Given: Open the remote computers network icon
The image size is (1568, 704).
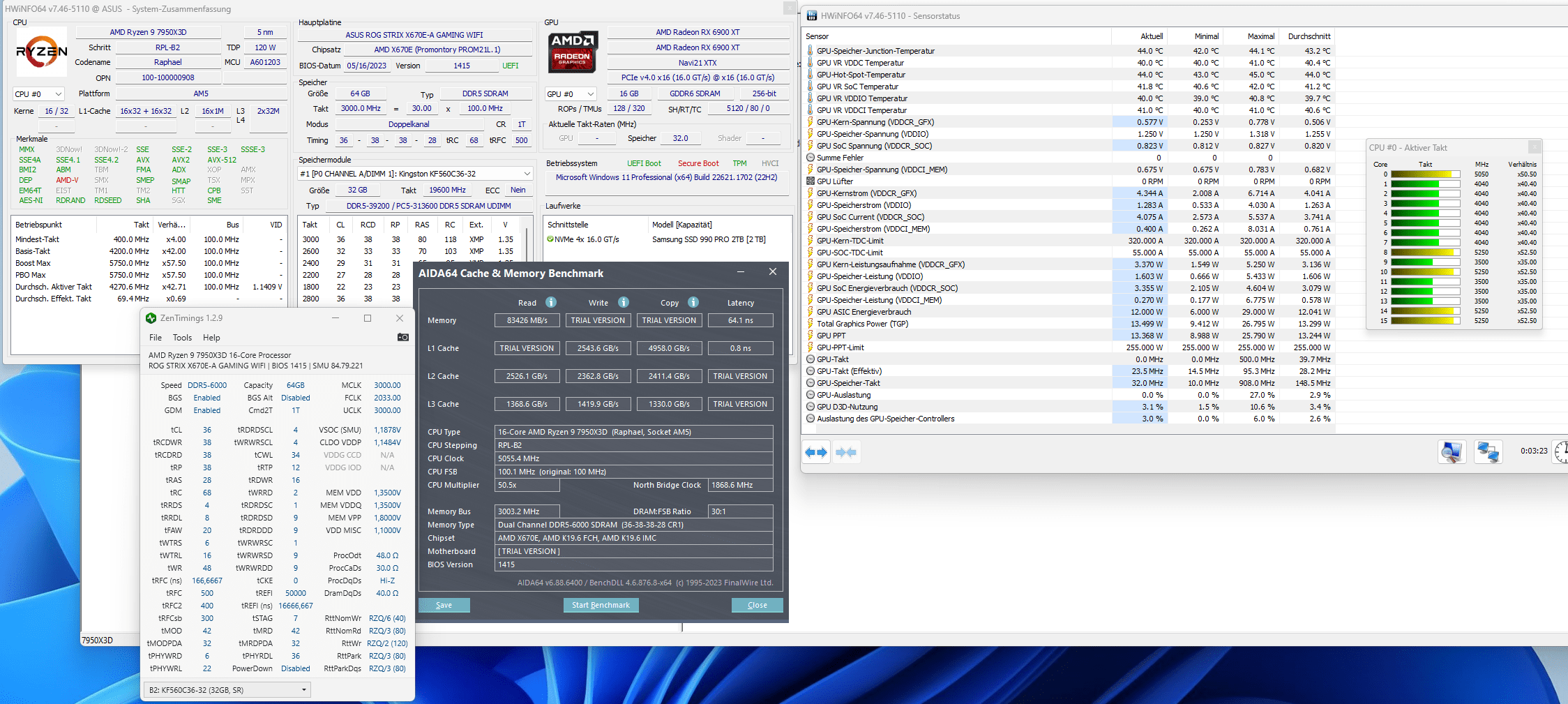Looking at the screenshot, I should 1488,452.
